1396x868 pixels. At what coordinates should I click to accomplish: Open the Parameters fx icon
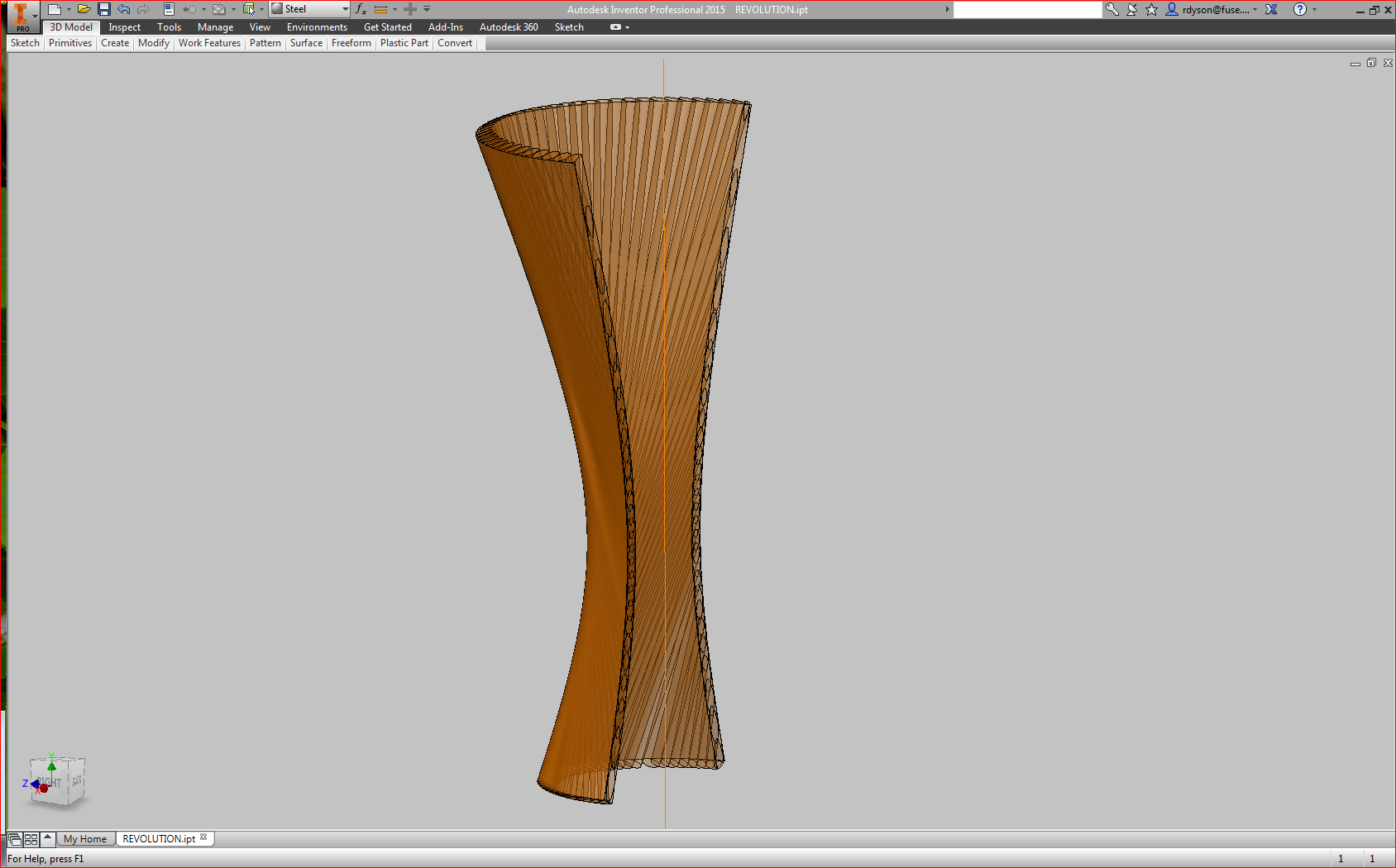tap(361, 10)
